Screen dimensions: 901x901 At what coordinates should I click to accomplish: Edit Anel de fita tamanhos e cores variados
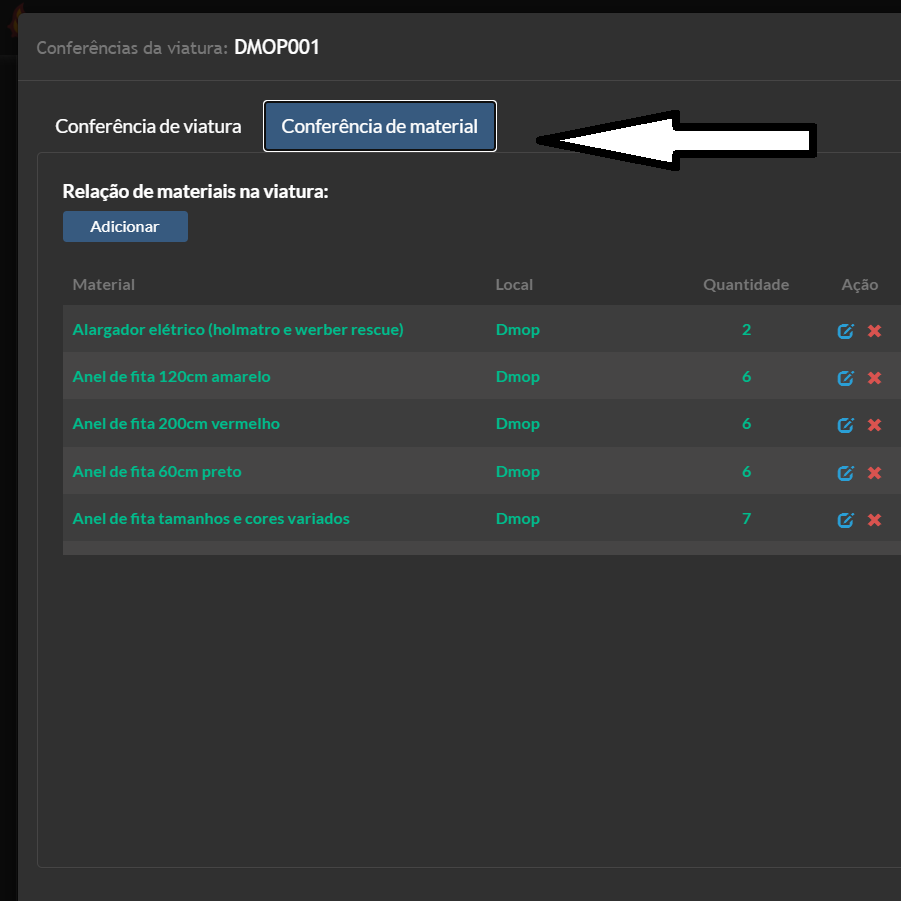click(x=845, y=519)
